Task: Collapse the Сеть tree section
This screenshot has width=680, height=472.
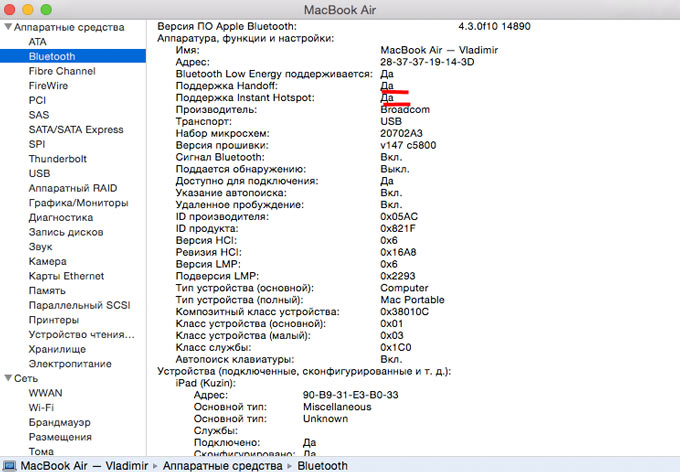Action: point(8,378)
